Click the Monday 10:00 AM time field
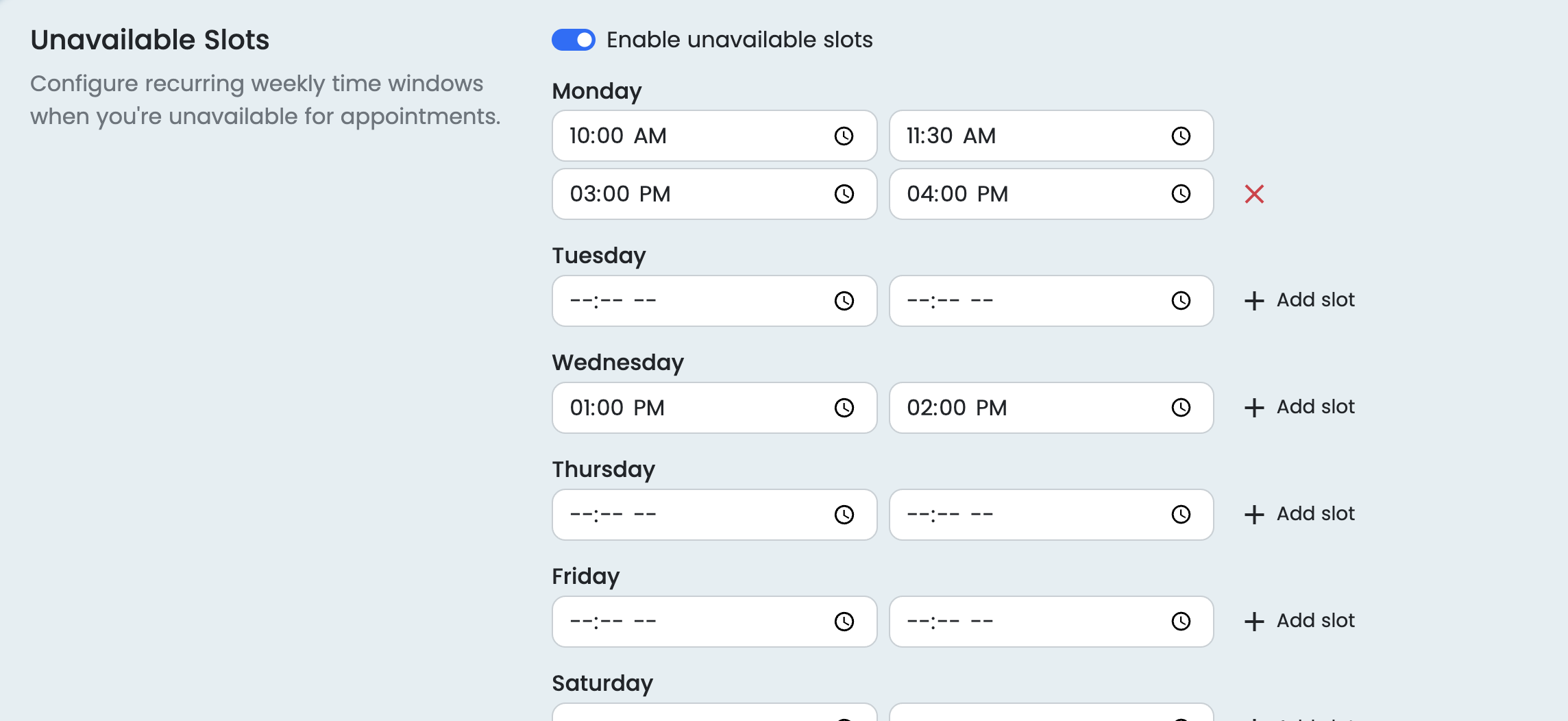The image size is (1568, 721). pos(714,136)
